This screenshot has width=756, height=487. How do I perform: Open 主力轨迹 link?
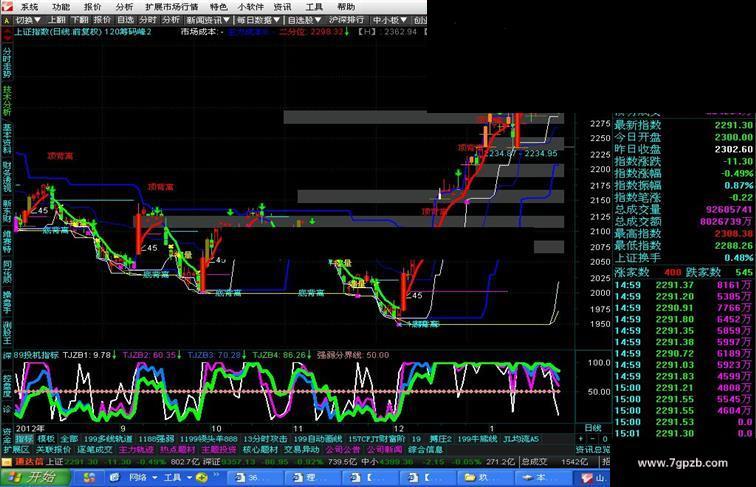136,449
